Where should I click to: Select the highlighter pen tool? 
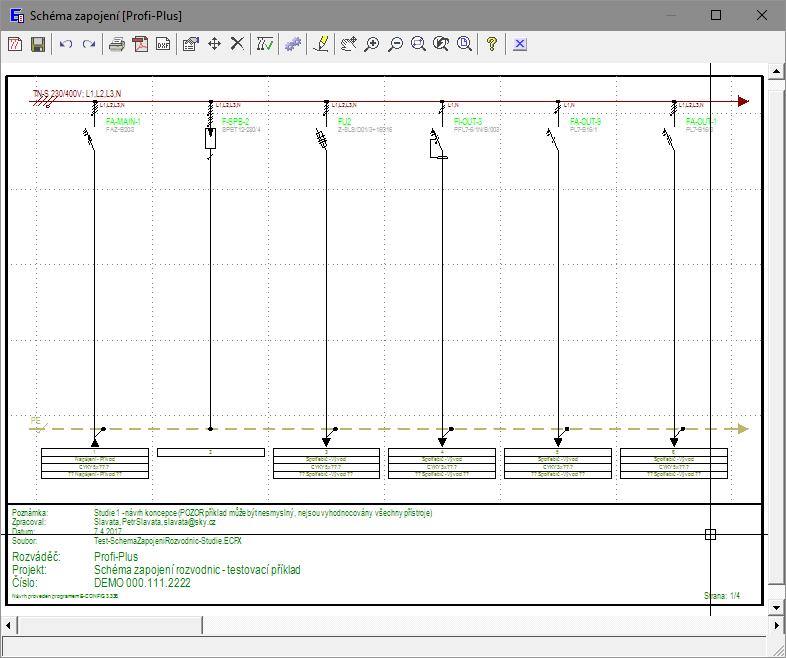click(321, 44)
